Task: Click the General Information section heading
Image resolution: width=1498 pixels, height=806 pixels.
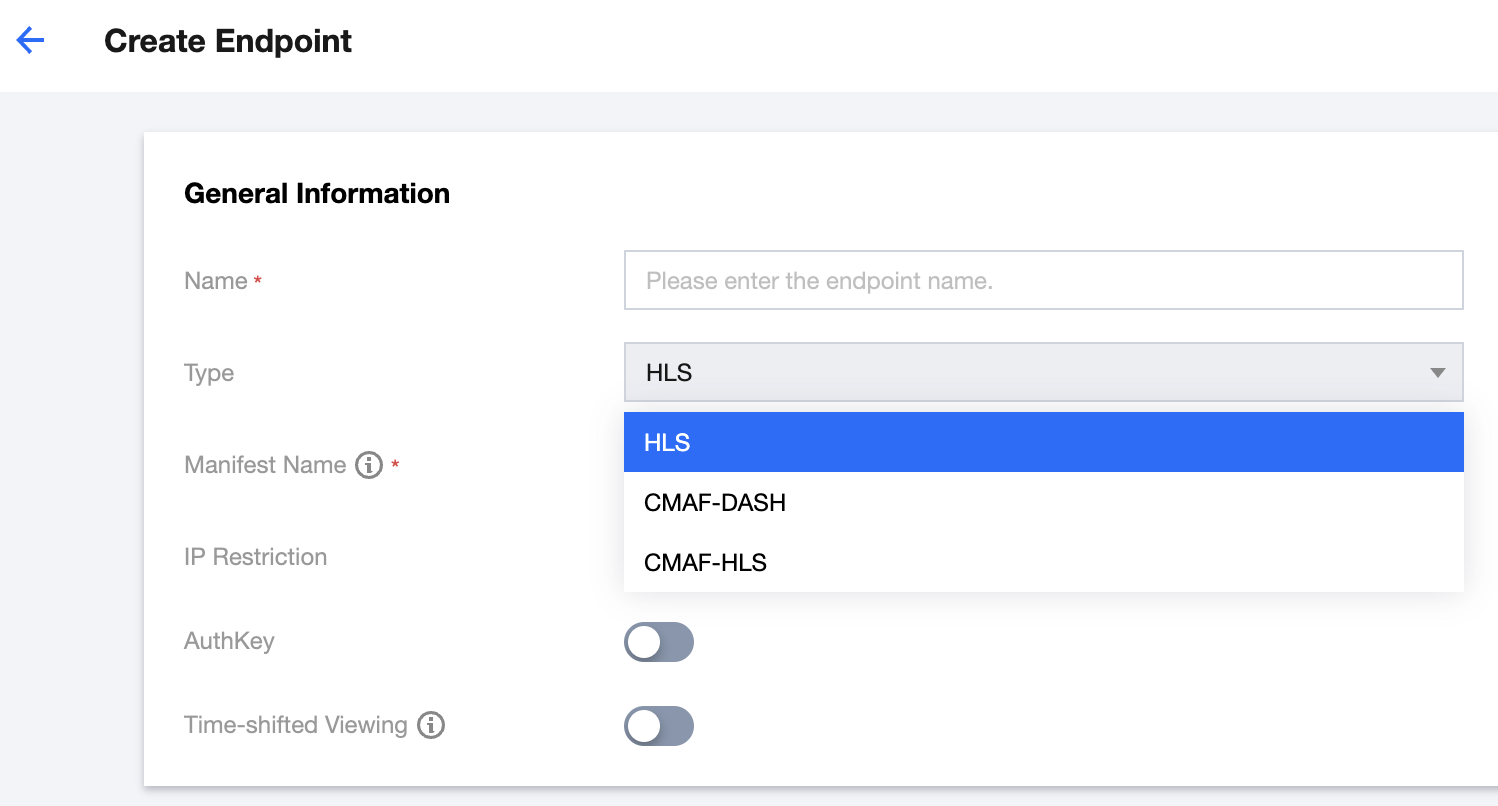Action: pyautogui.click(x=317, y=193)
